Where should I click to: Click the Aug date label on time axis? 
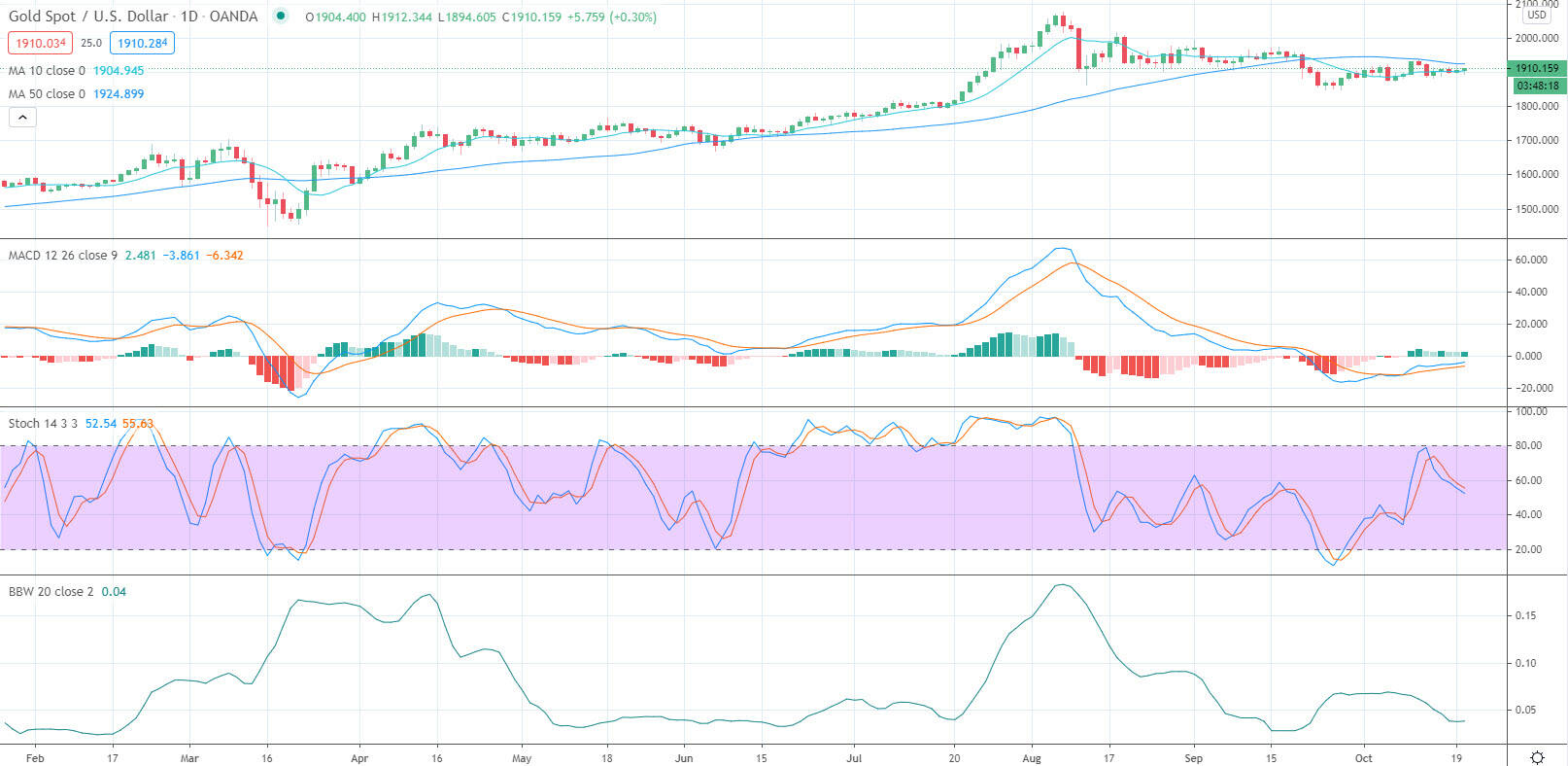coord(1032,758)
